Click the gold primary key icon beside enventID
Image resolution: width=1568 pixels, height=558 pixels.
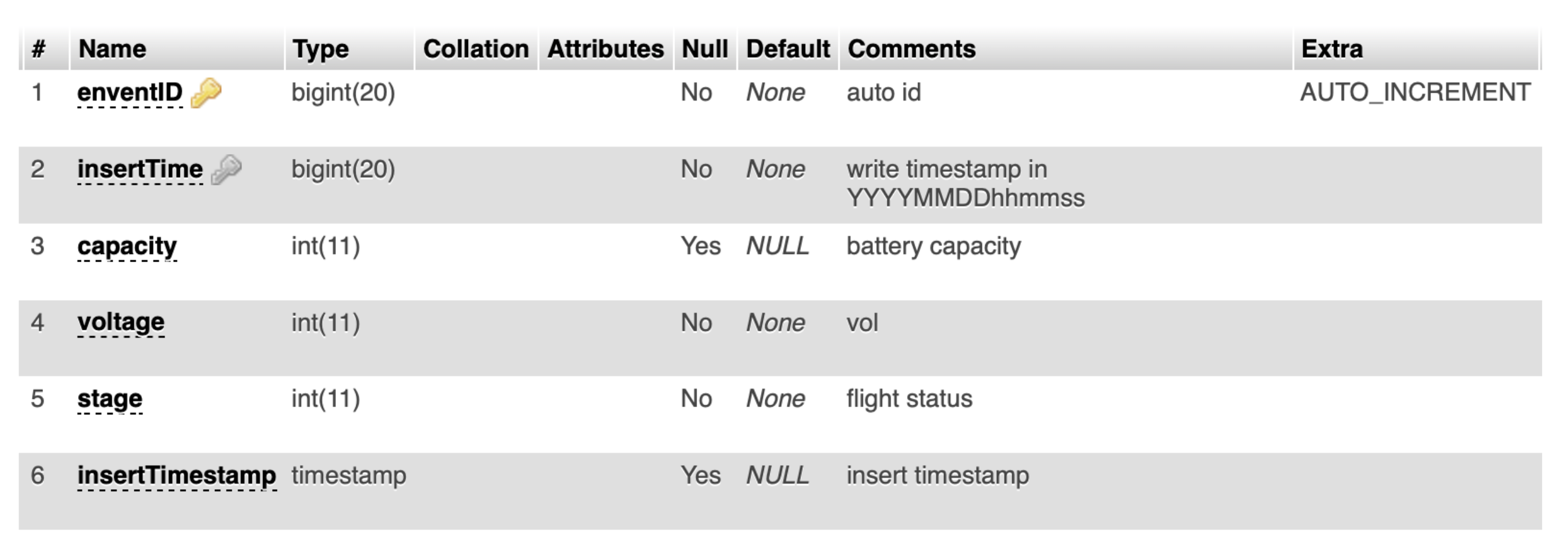[206, 93]
